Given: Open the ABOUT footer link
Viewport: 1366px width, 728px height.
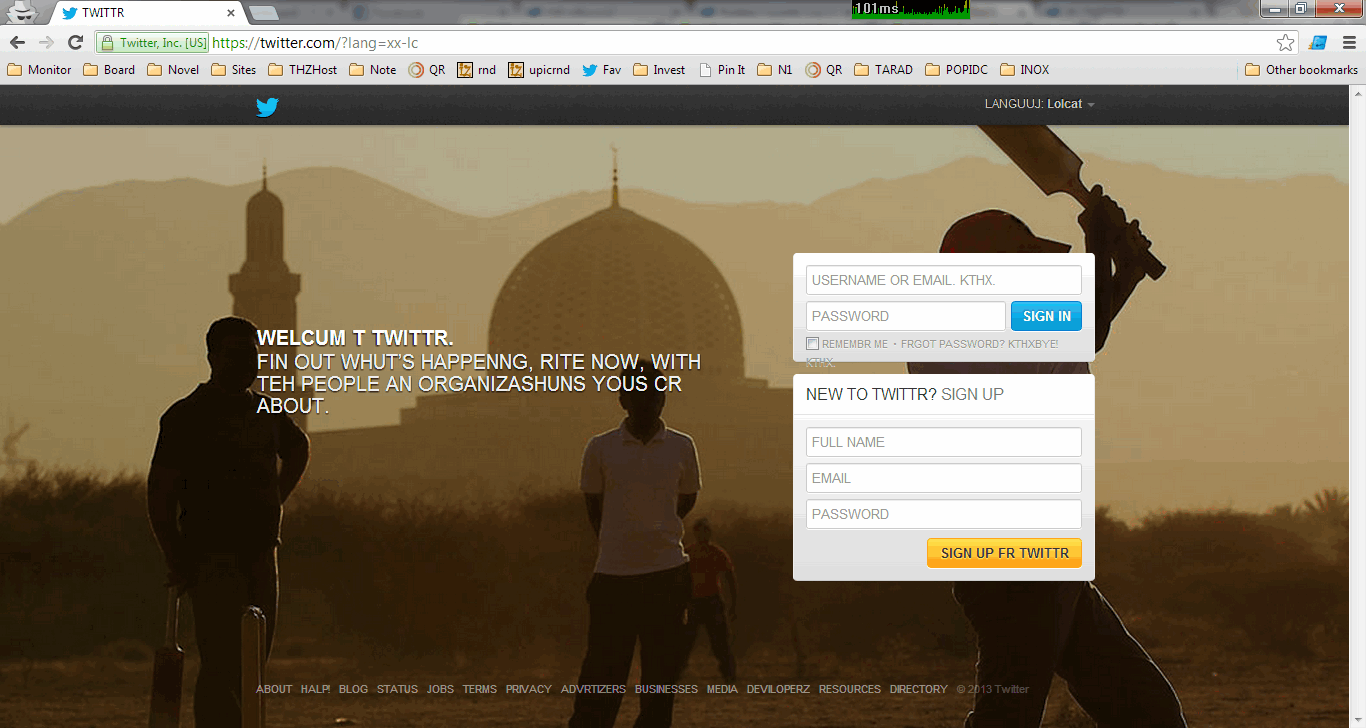Looking at the screenshot, I should 274,689.
